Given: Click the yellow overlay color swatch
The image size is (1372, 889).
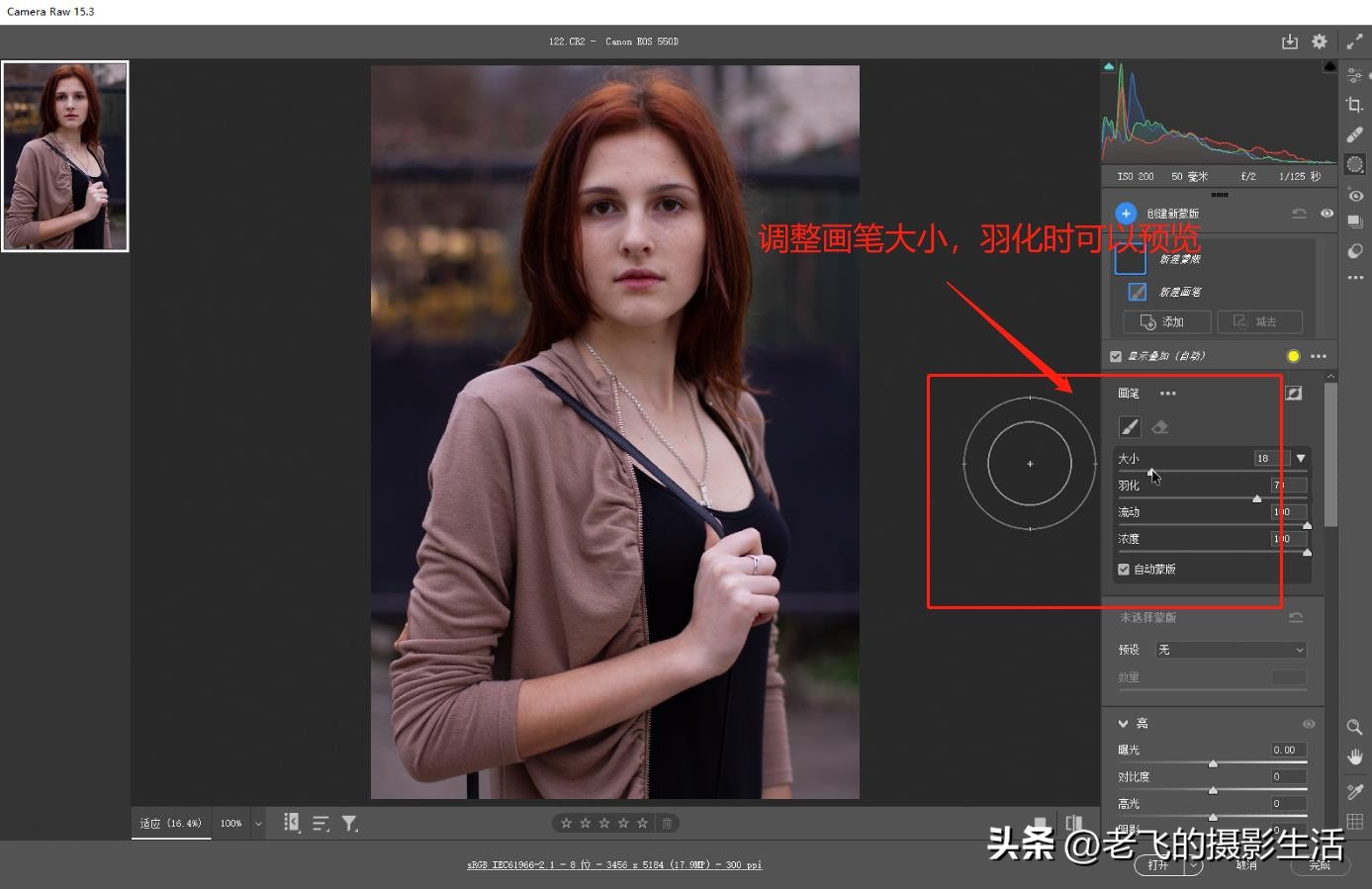Looking at the screenshot, I should (x=1293, y=356).
